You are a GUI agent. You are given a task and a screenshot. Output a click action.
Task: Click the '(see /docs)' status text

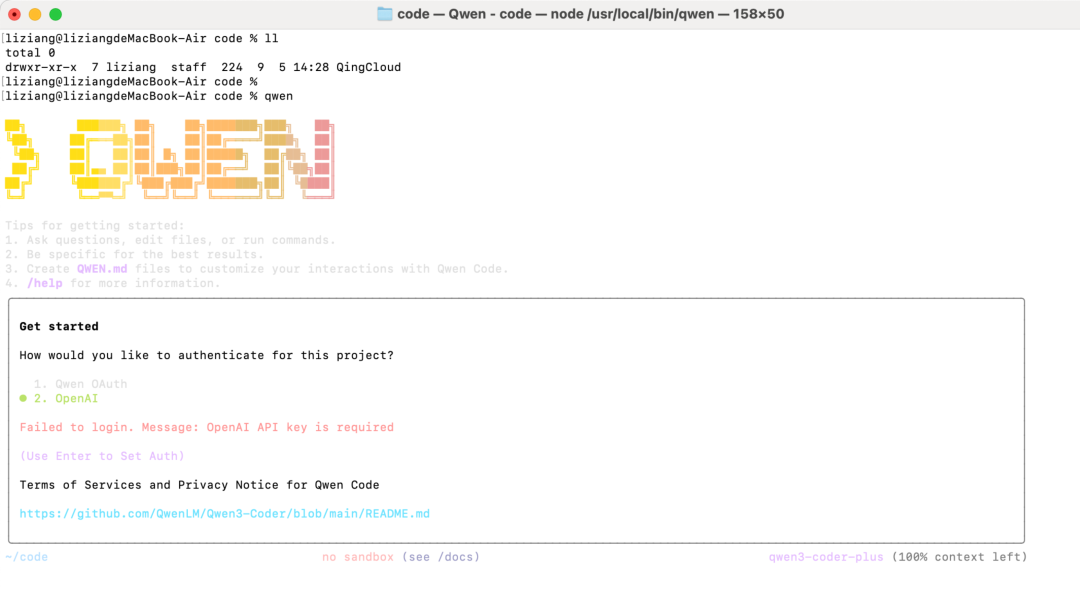tap(441, 556)
